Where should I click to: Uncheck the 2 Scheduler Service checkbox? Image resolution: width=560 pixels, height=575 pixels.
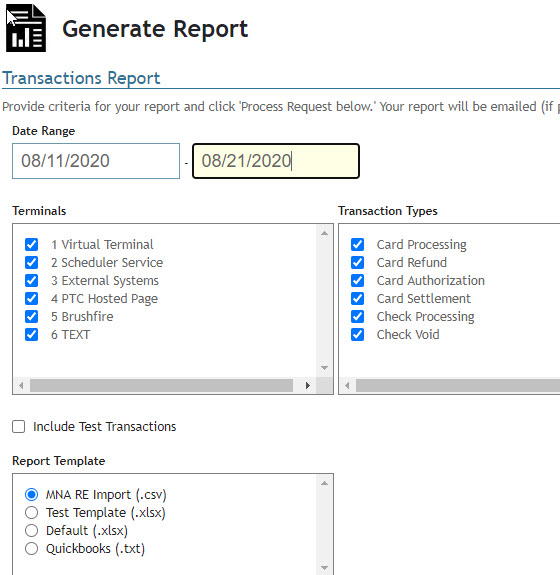32,262
